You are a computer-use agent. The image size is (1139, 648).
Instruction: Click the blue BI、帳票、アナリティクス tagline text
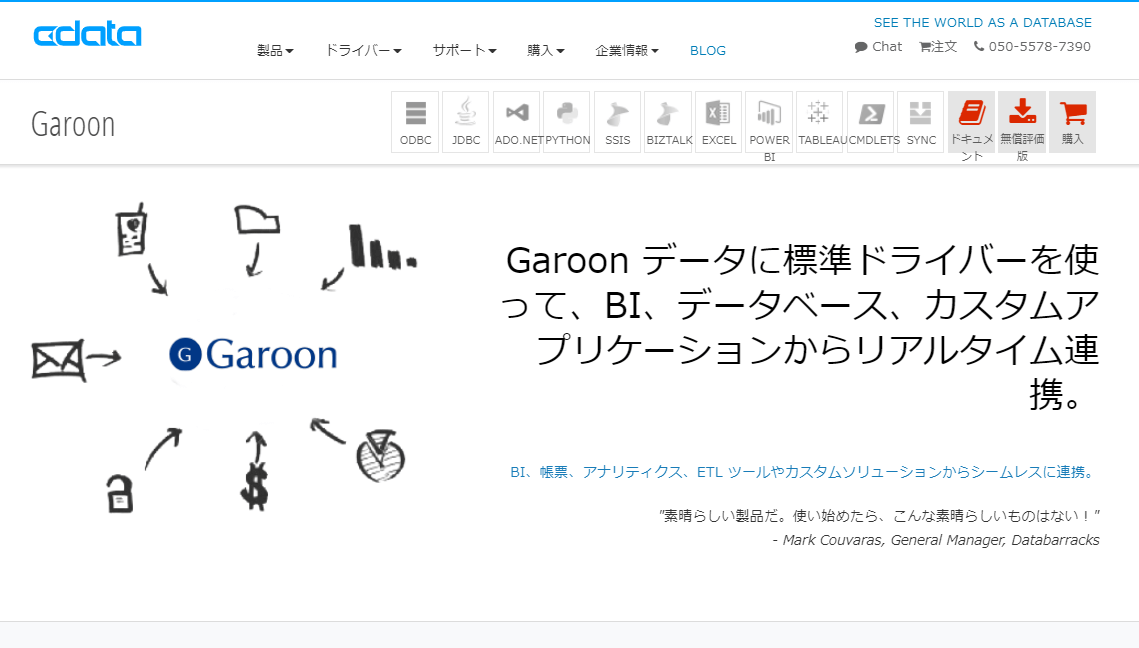tap(804, 472)
